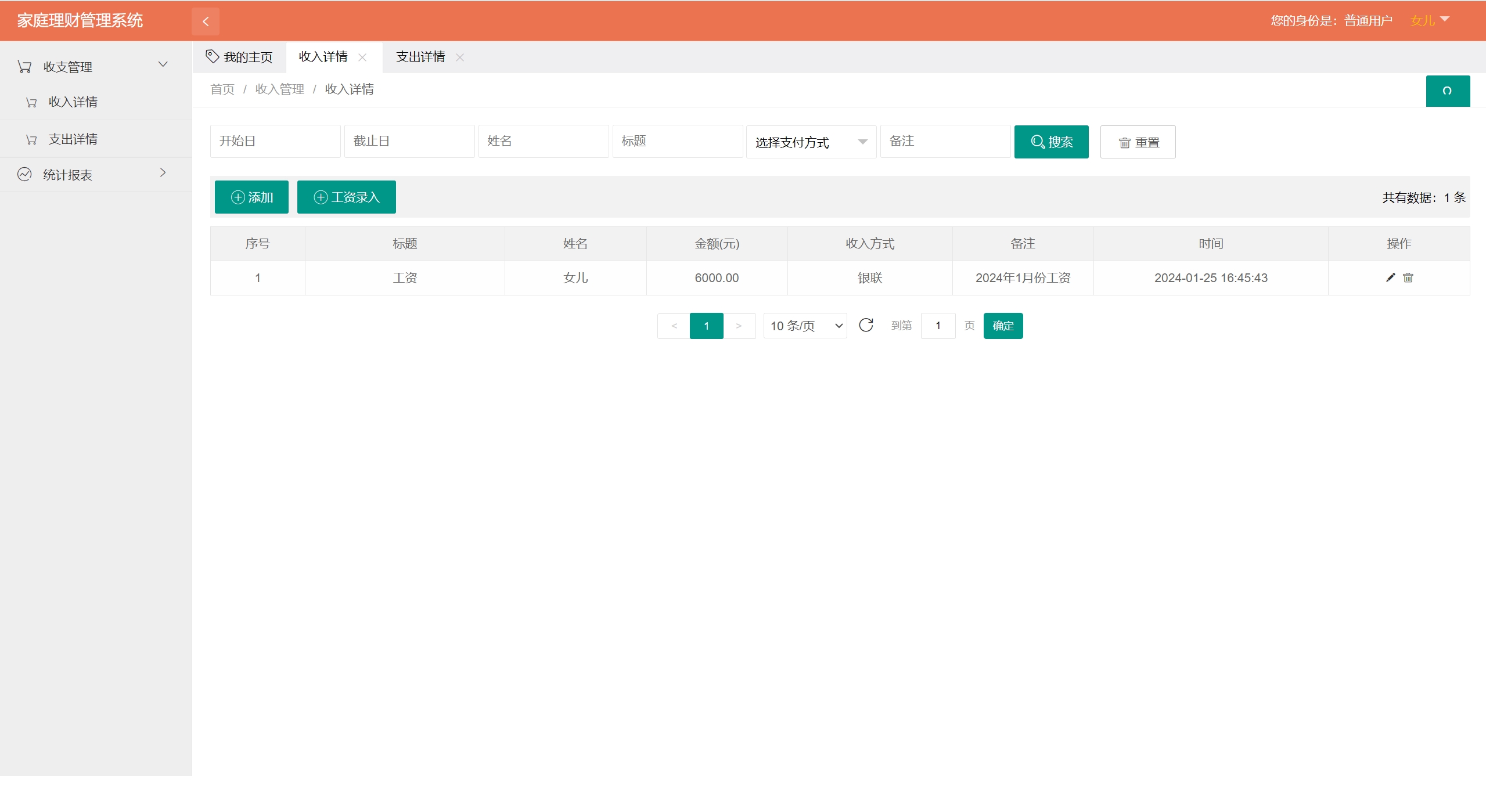
Task: Close the 支出详情 tab with its X
Action: point(460,57)
